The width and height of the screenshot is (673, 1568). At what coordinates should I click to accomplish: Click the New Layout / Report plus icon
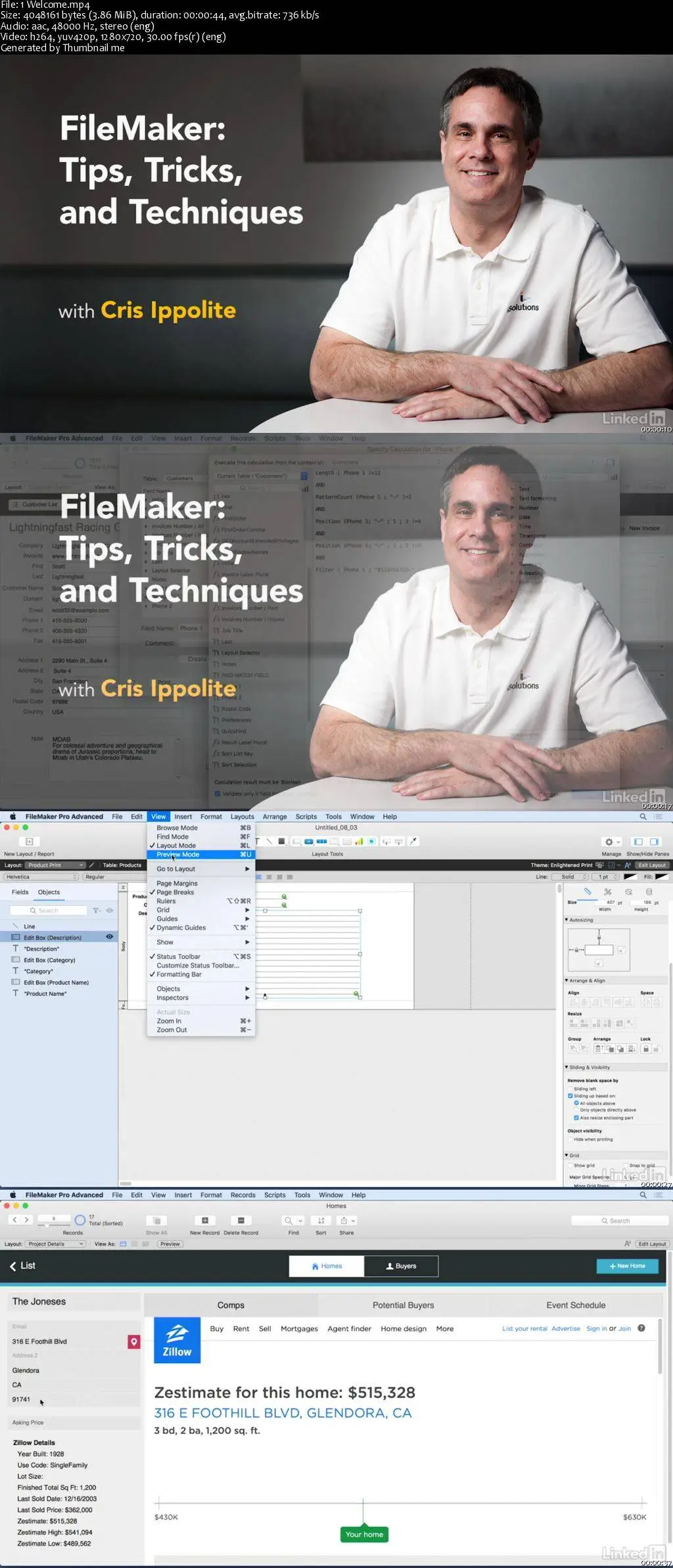click(x=29, y=841)
